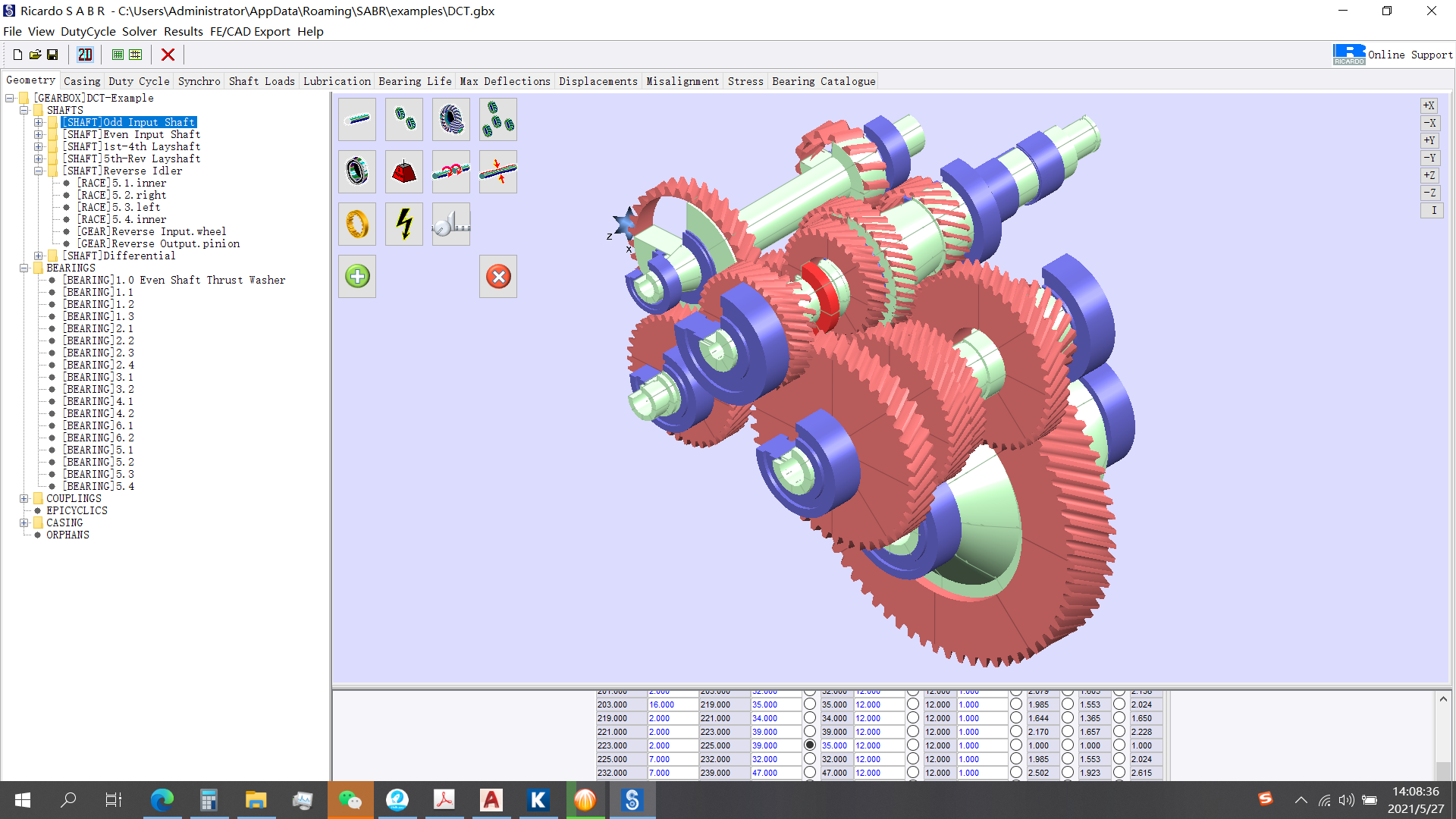Open File Explorer from the taskbar

[x=256, y=800]
